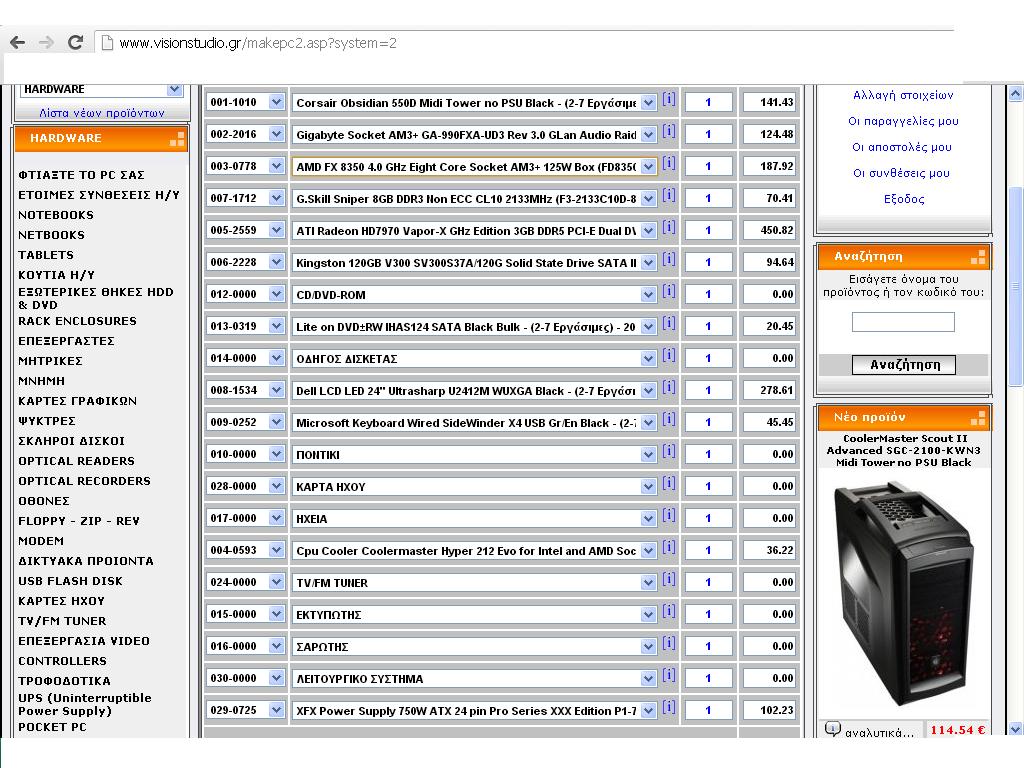Click the Εξοδος logout link

[x=904, y=199]
